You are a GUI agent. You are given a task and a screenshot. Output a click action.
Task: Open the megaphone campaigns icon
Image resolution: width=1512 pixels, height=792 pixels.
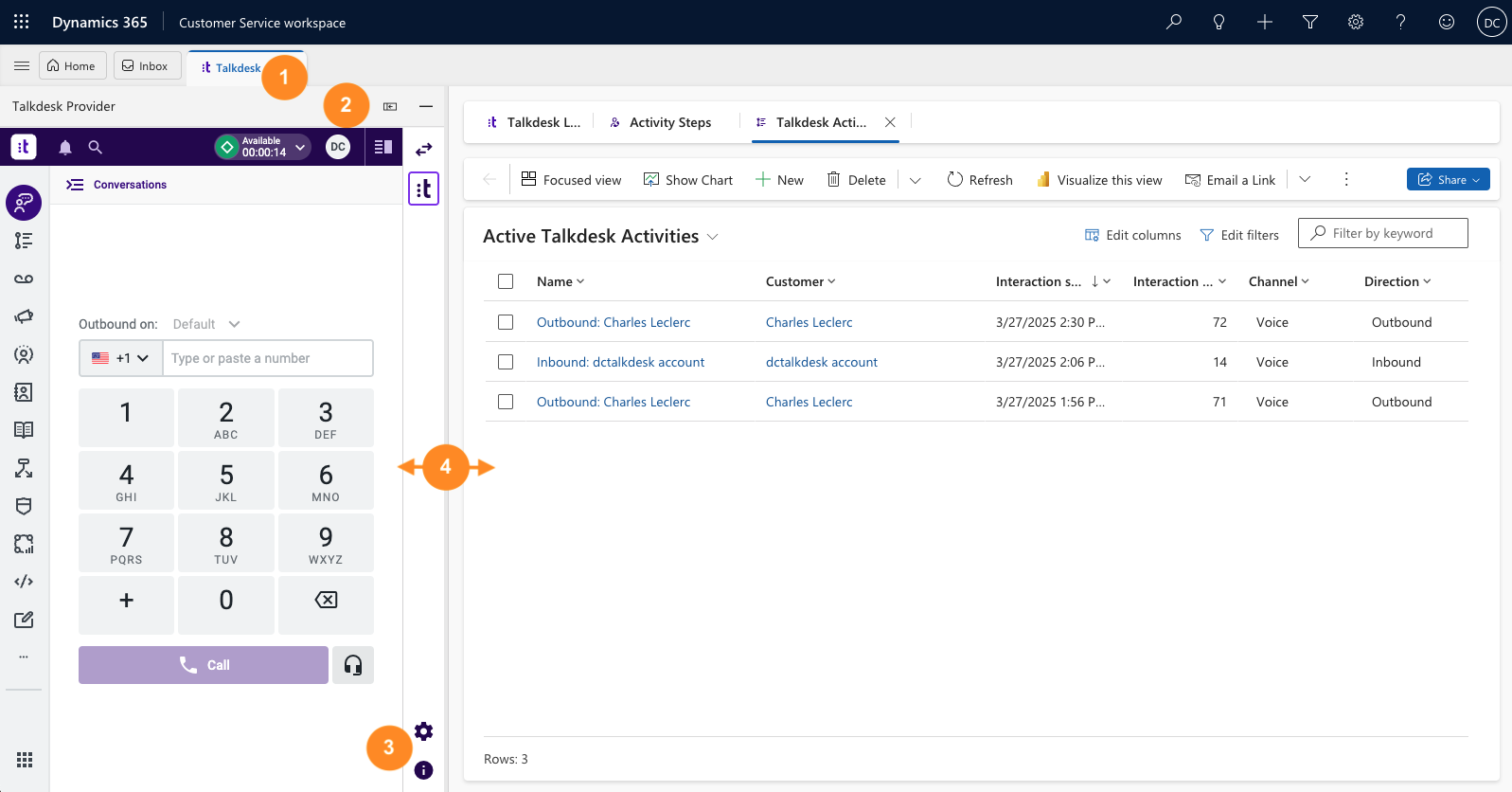[x=24, y=316]
